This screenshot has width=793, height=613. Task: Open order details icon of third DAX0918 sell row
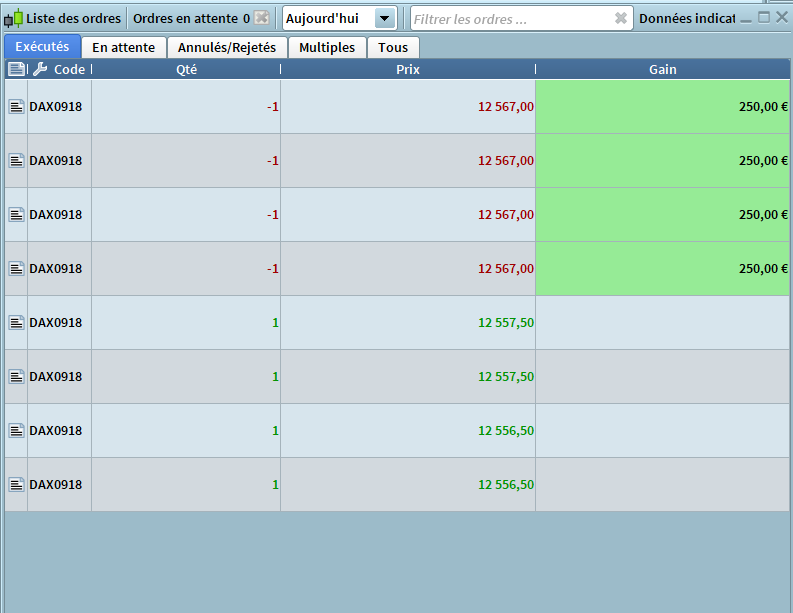pos(16,215)
